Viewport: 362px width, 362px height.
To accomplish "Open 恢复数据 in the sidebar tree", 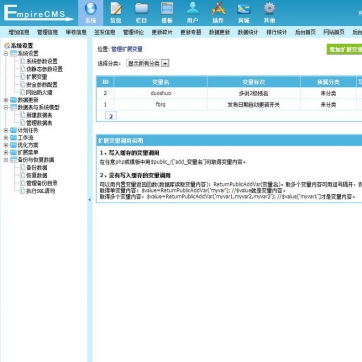I will tap(37, 175).
